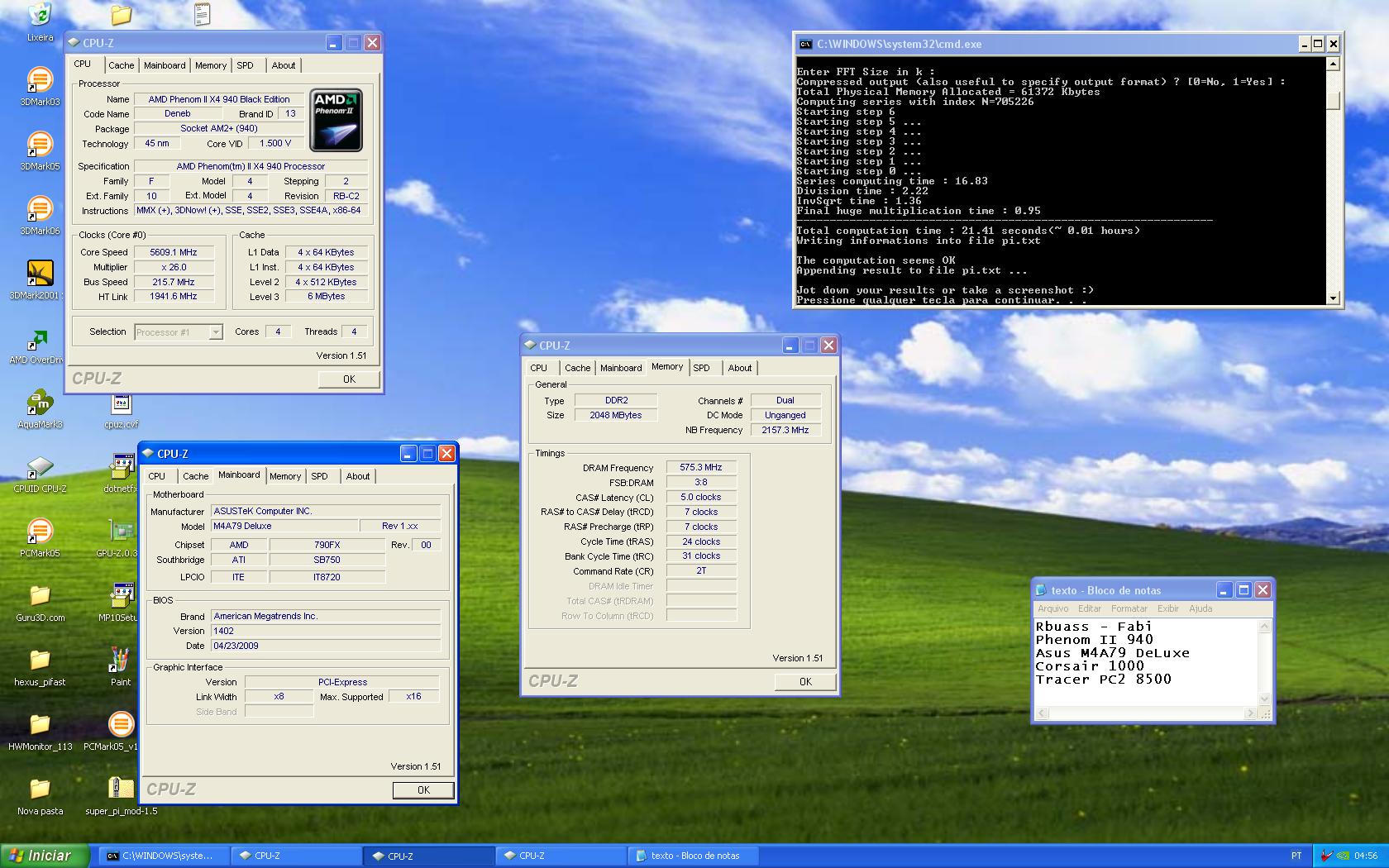Click the DRAM Frequency 575.3 MHz field
1389x868 pixels.
(x=700, y=467)
